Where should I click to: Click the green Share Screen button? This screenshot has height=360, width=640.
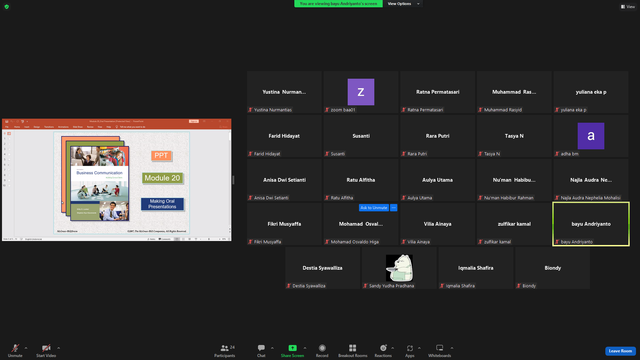[292, 350]
